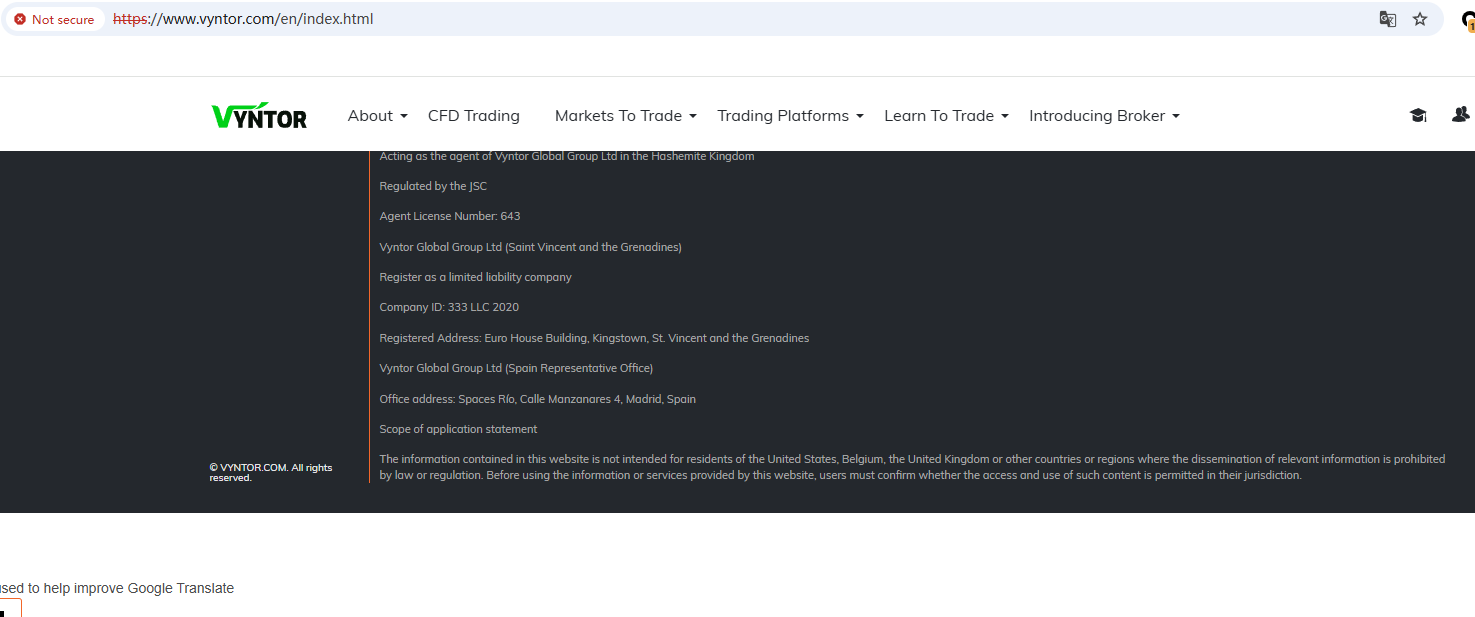
Task: Click the VYNTOR.COM copyright text in the footer
Action: [x=270, y=472]
